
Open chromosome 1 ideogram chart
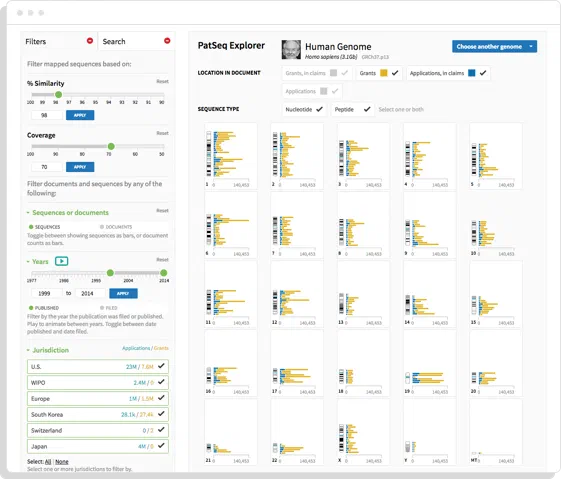pos(231,156)
